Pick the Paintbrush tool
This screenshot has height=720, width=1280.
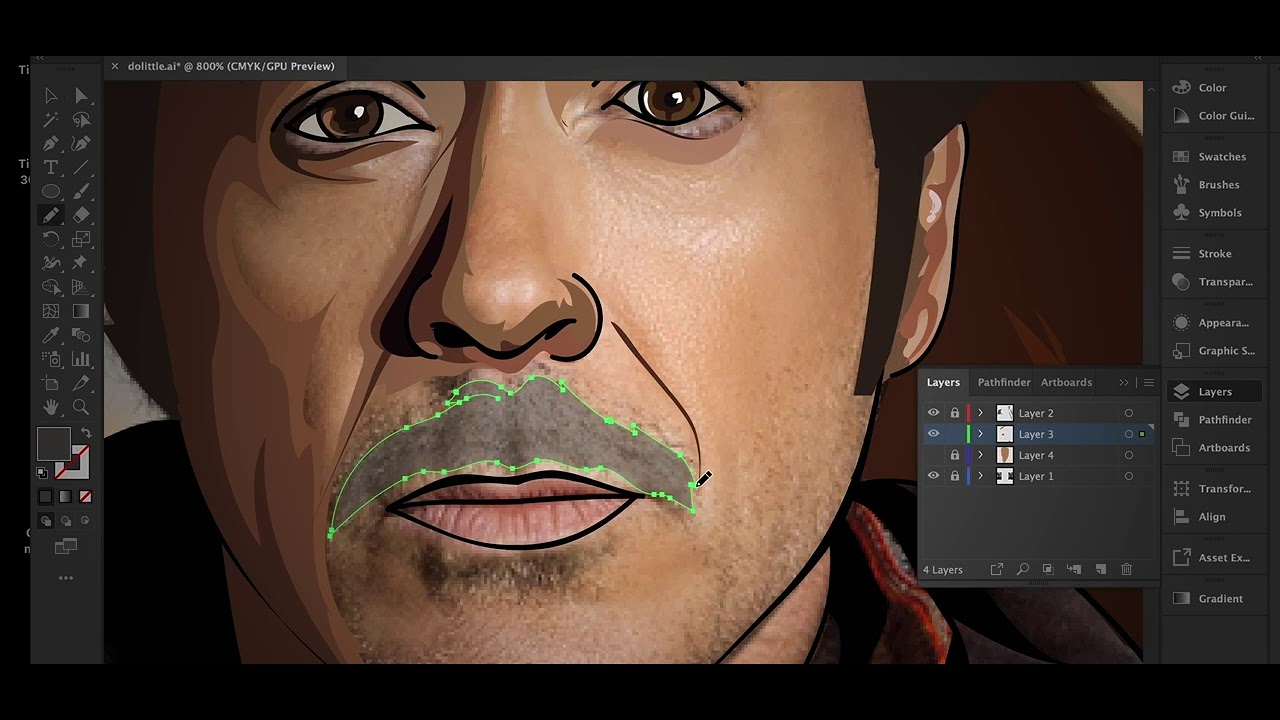(x=81, y=191)
